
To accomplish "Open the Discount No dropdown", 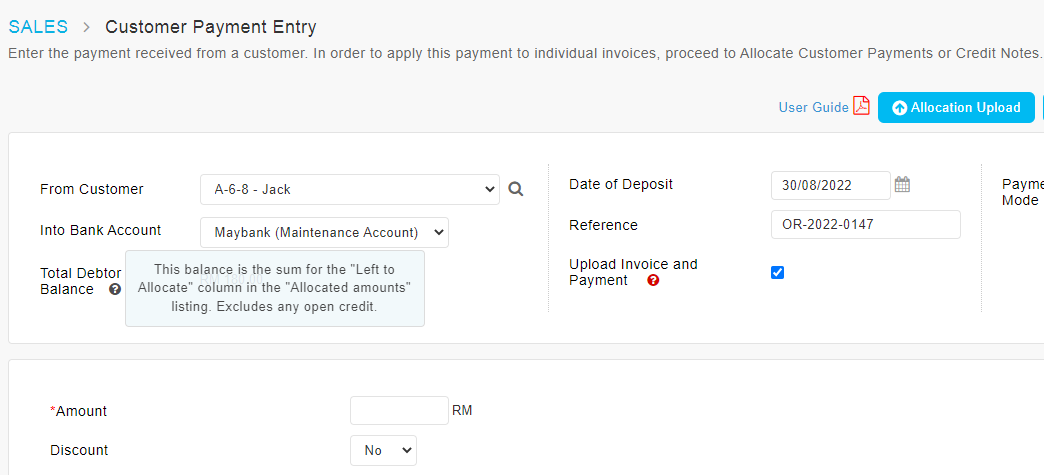I will 384,450.
